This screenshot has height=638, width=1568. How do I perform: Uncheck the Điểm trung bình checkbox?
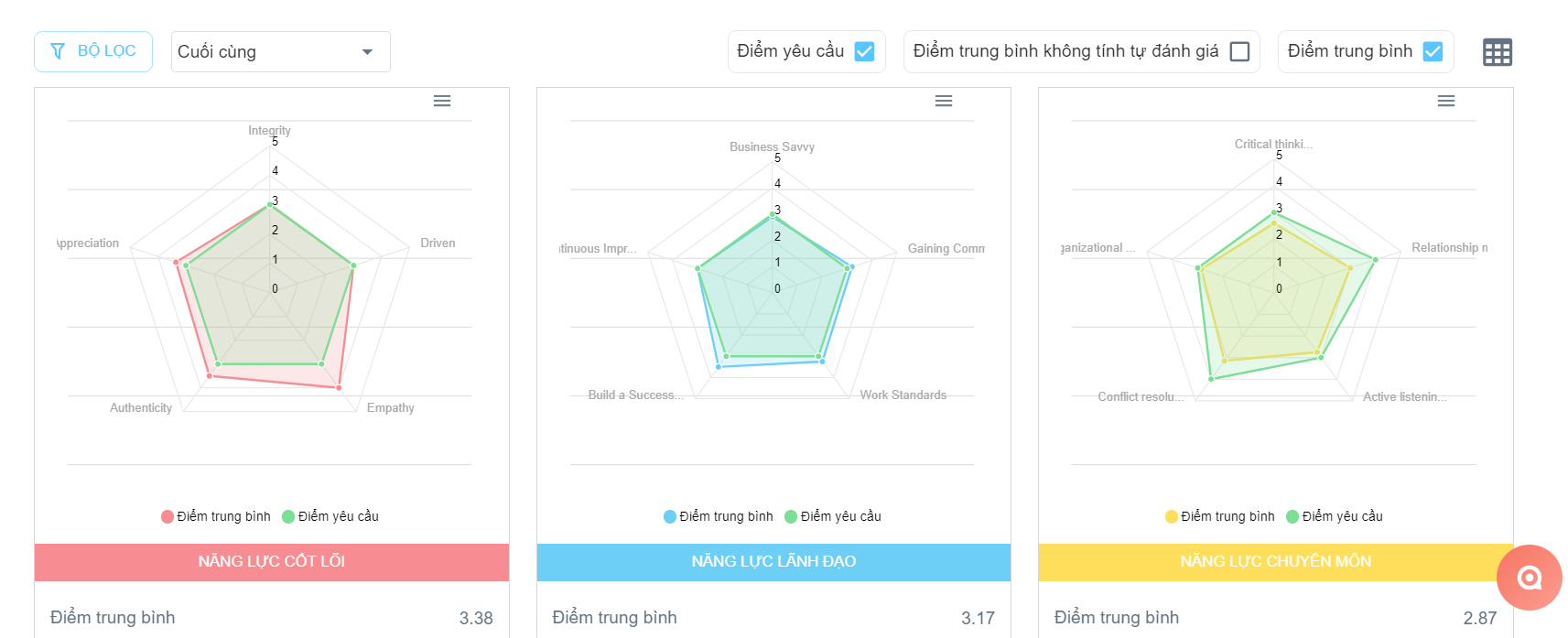pyautogui.click(x=1433, y=51)
